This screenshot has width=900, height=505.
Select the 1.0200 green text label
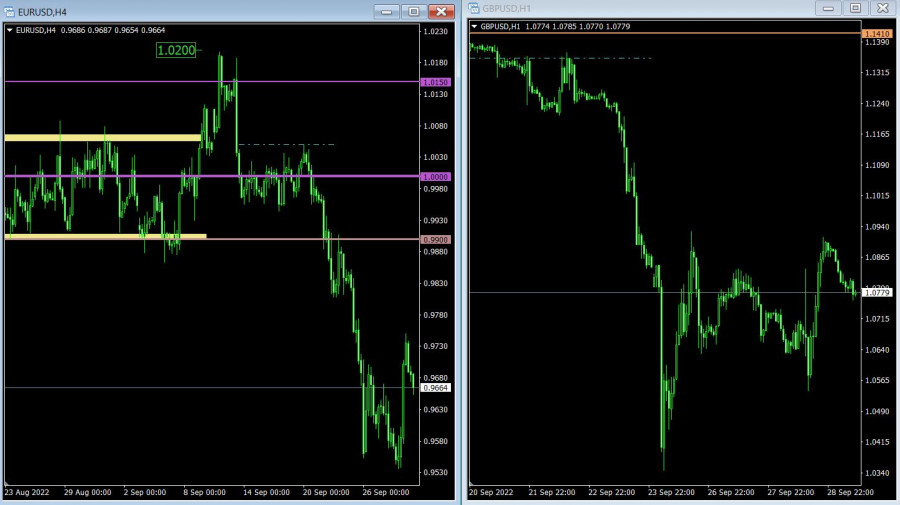click(x=176, y=50)
